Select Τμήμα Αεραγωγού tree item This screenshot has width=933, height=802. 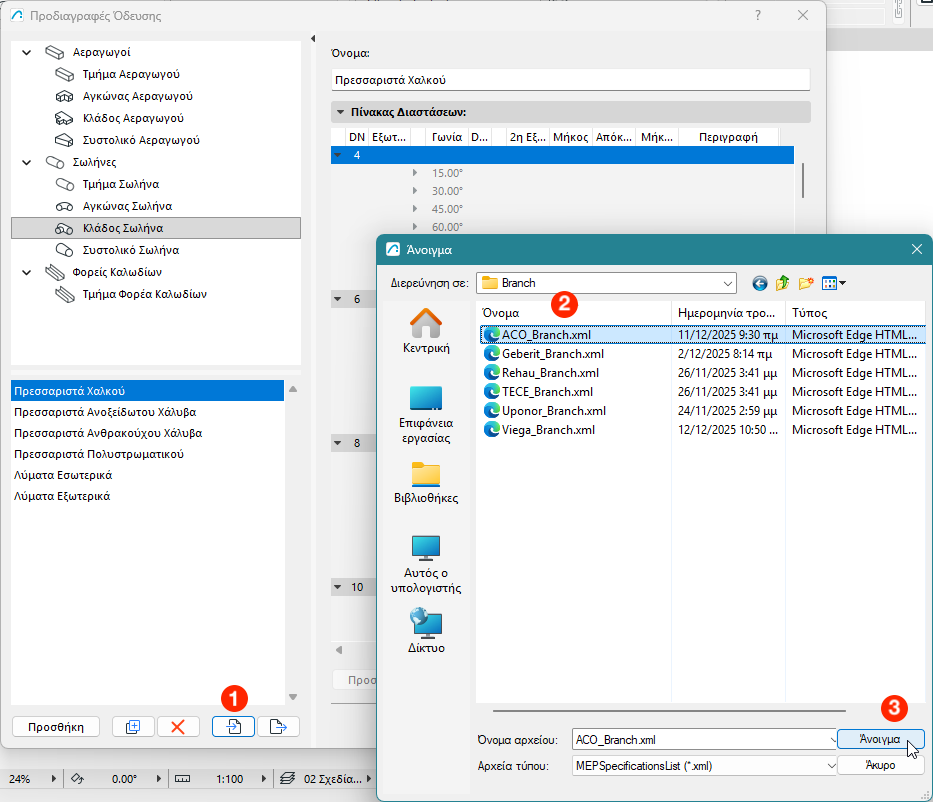tap(131, 74)
